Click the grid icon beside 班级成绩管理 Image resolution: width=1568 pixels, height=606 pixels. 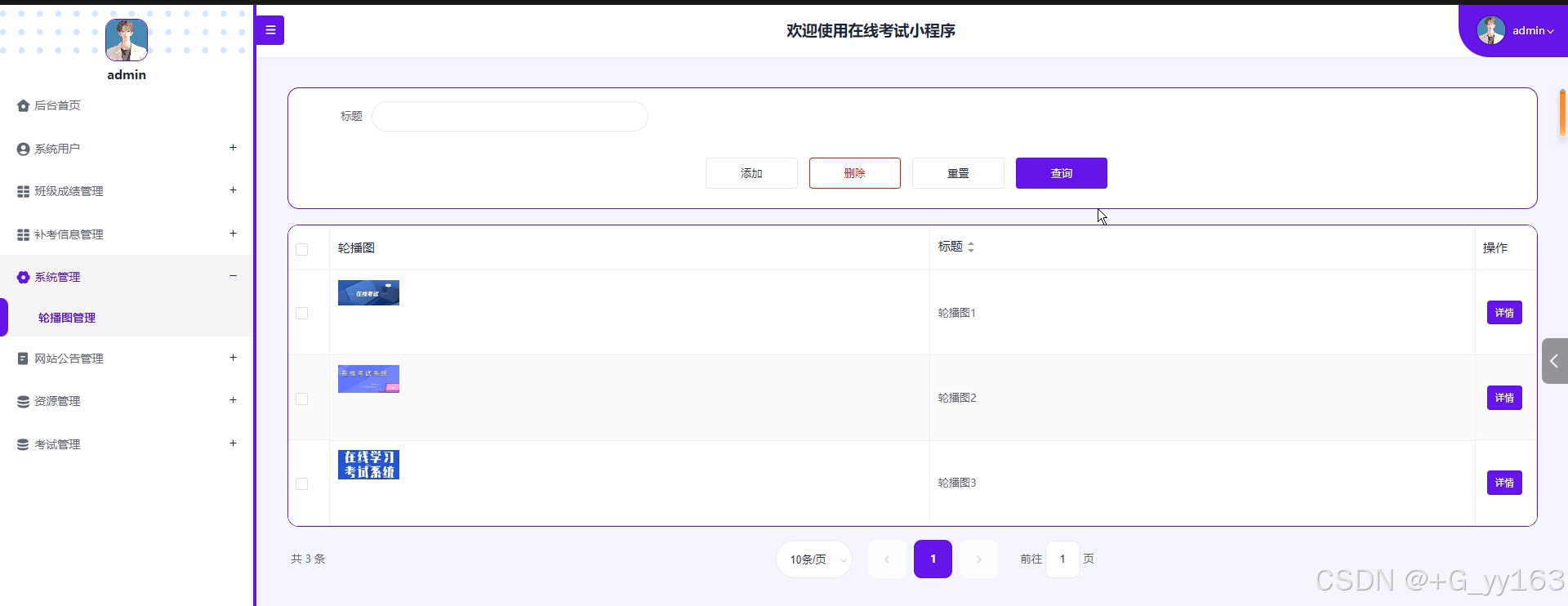[x=23, y=191]
